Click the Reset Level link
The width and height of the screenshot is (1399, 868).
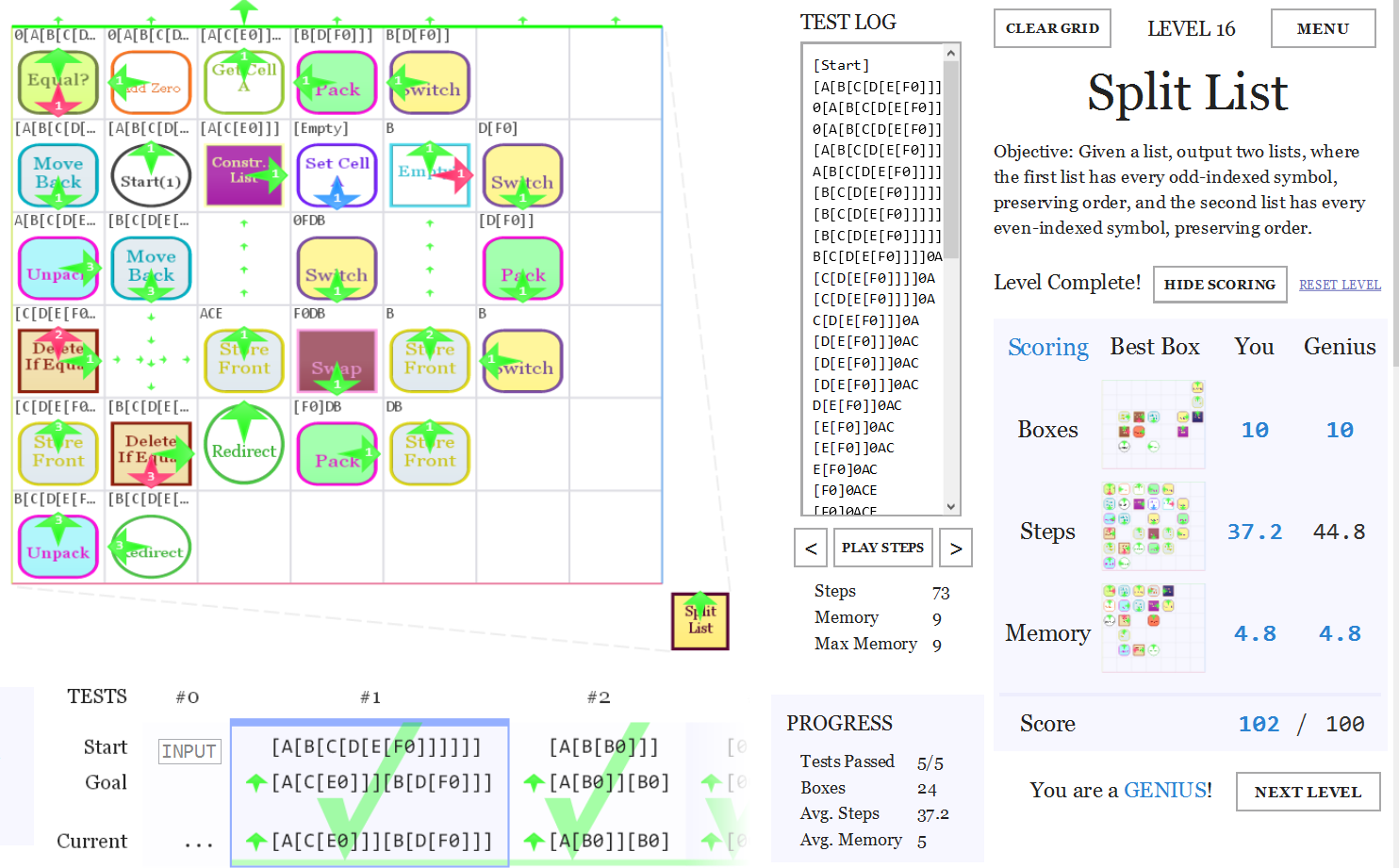click(1340, 285)
